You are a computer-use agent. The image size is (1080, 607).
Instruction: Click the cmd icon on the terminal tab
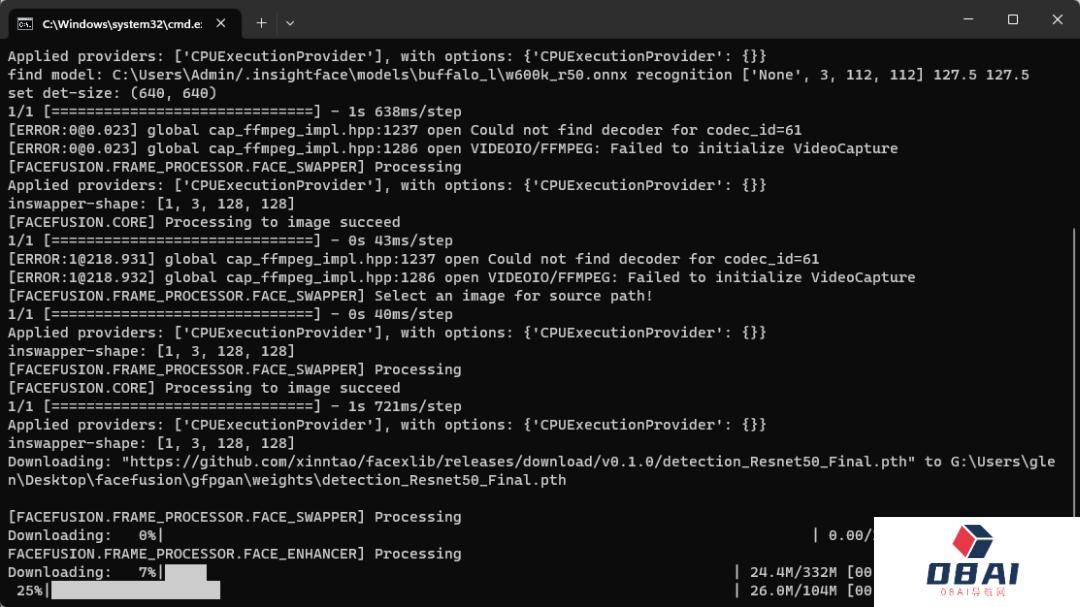tap(24, 22)
